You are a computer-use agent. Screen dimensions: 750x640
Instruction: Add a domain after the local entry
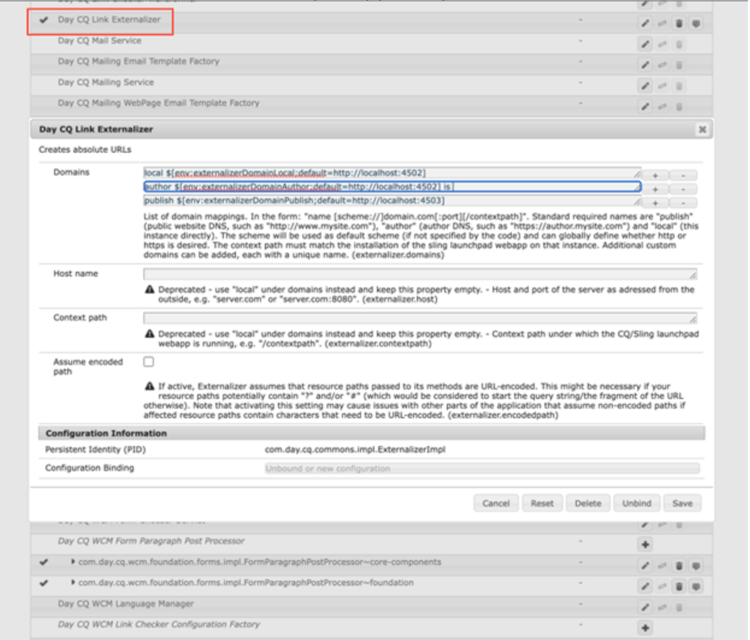point(655,176)
